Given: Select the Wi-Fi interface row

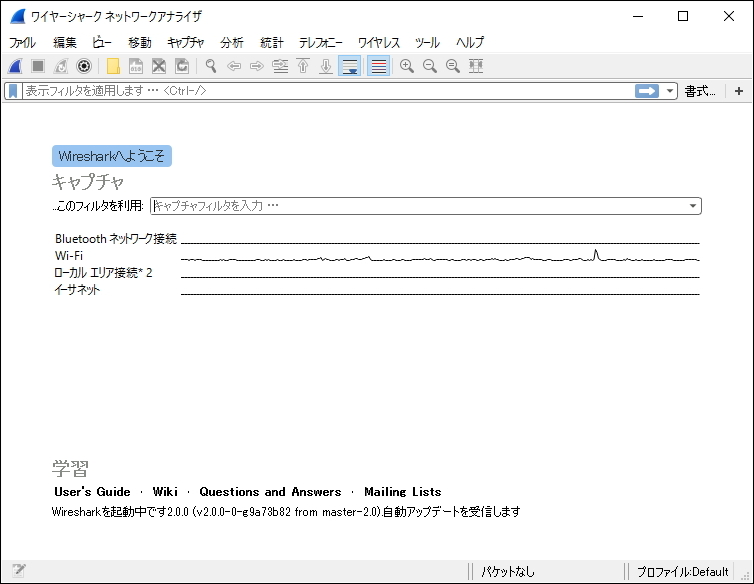Looking at the screenshot, I should tap(377, 255).
